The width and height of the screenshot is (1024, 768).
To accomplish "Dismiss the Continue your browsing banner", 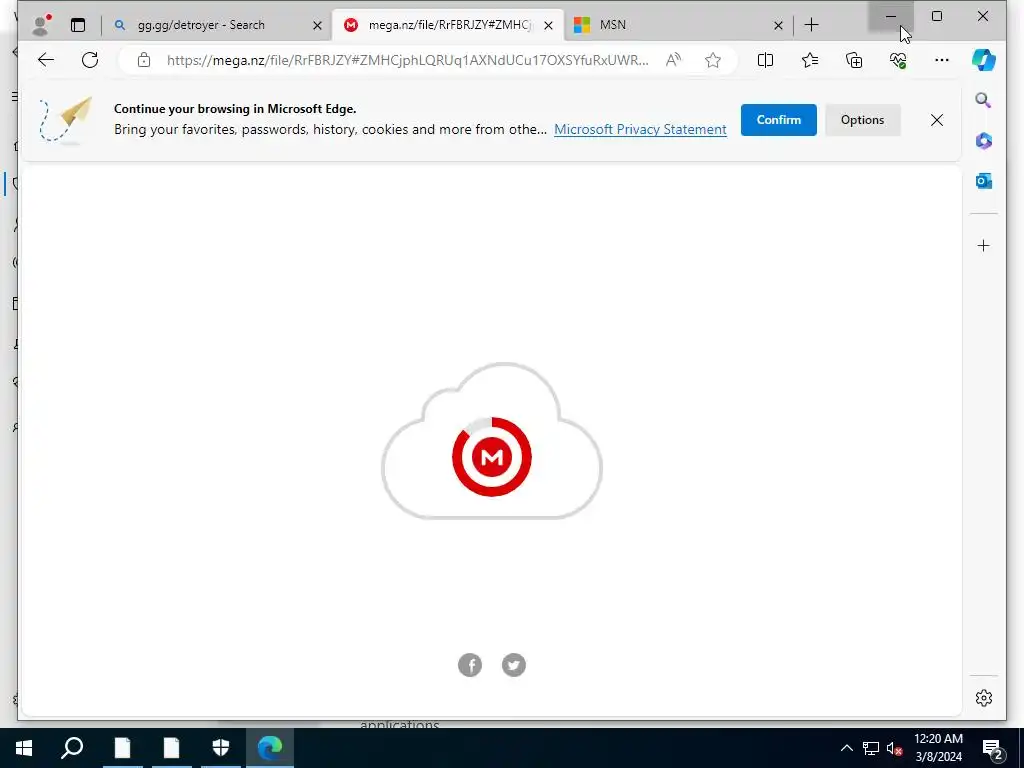I will (936, 120).
